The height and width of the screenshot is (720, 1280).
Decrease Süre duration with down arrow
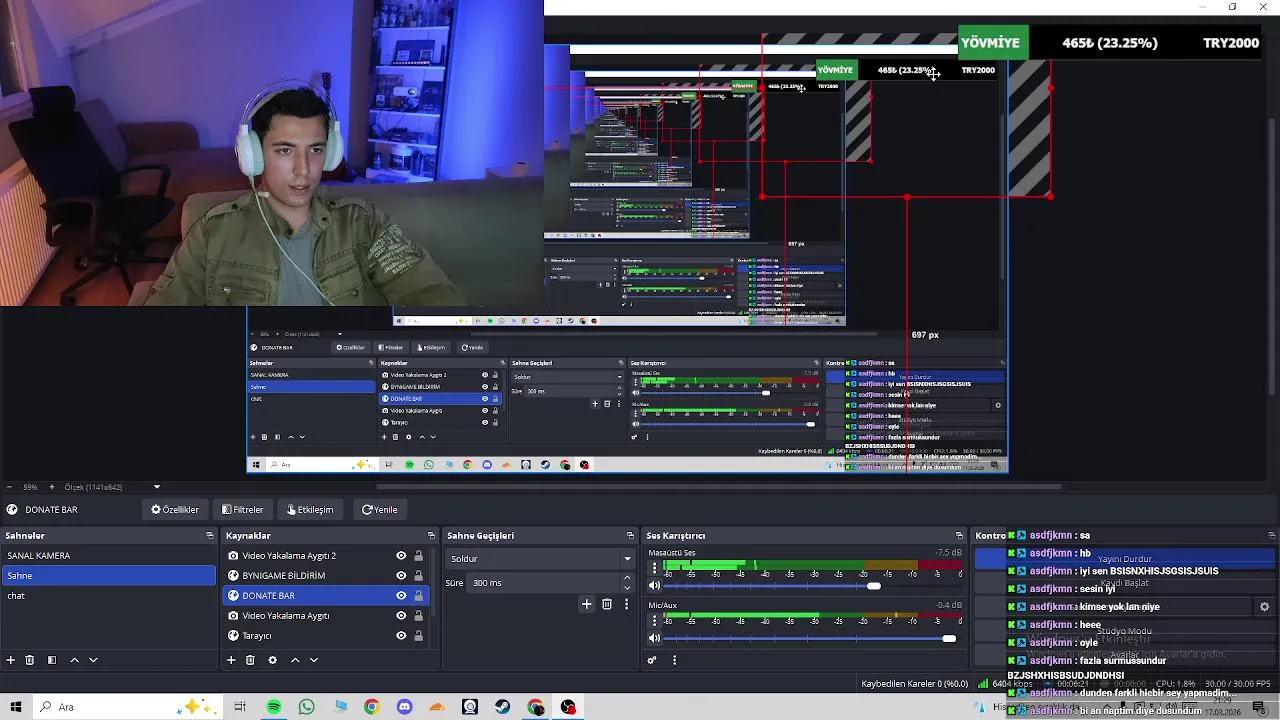pyautogui.click(x=627, y=587)
